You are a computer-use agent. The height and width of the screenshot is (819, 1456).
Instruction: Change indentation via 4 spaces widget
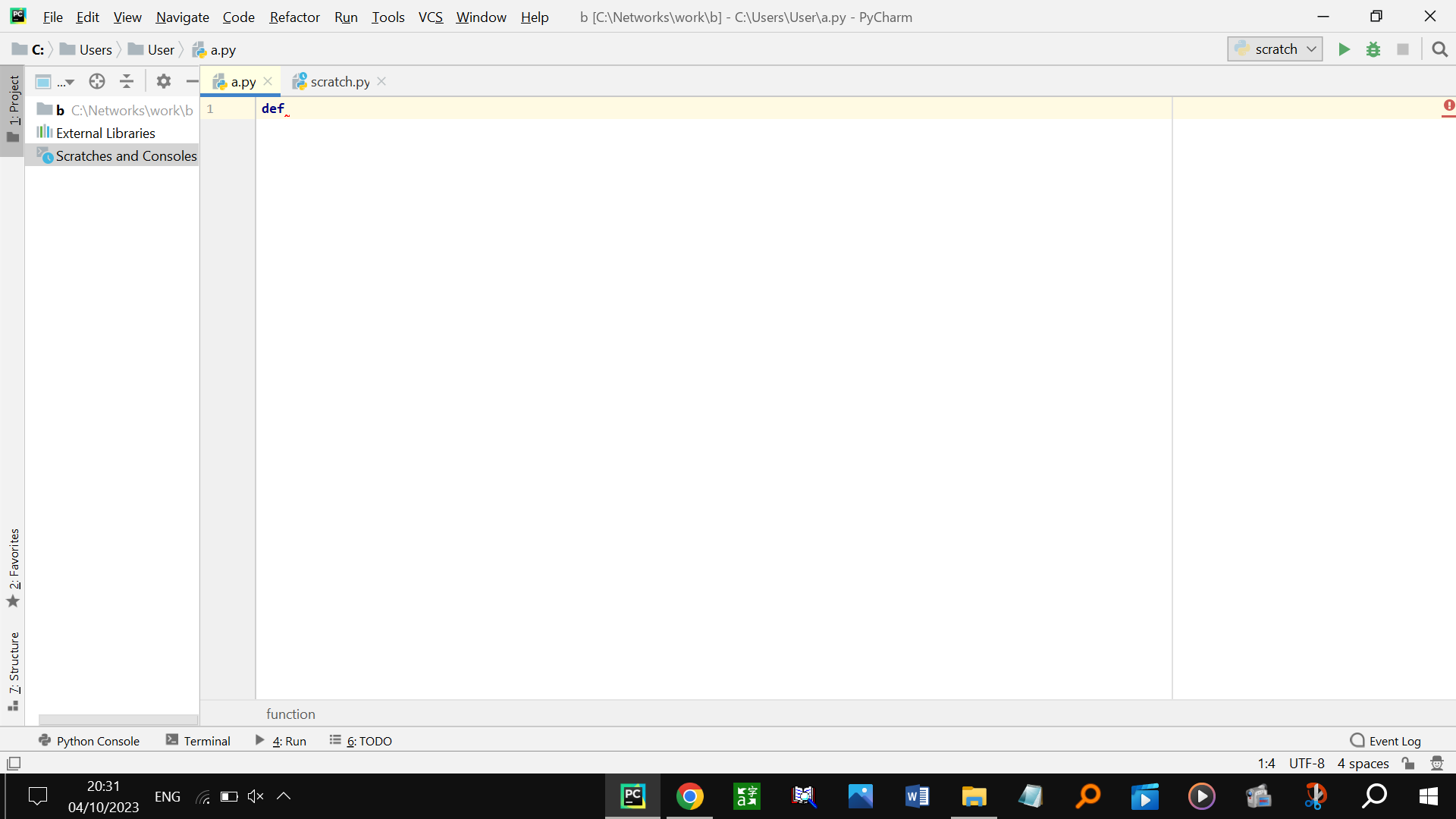[1363, 763]
